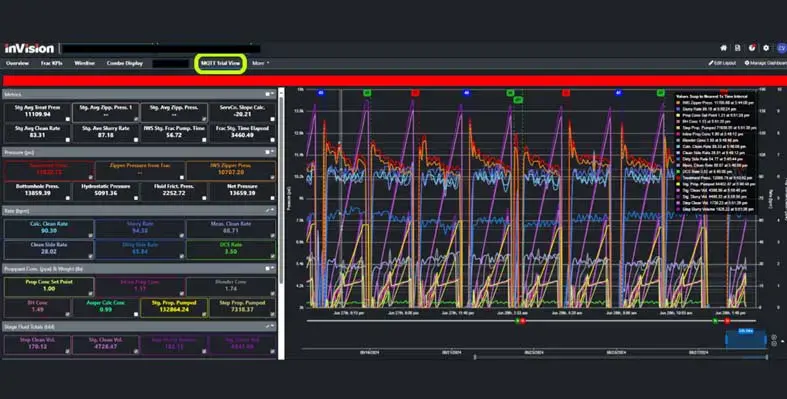The height and width of the screenshot is (399, 787).
Task: Switch to the MQTT Trial View tab
Action: coord(220,63)
